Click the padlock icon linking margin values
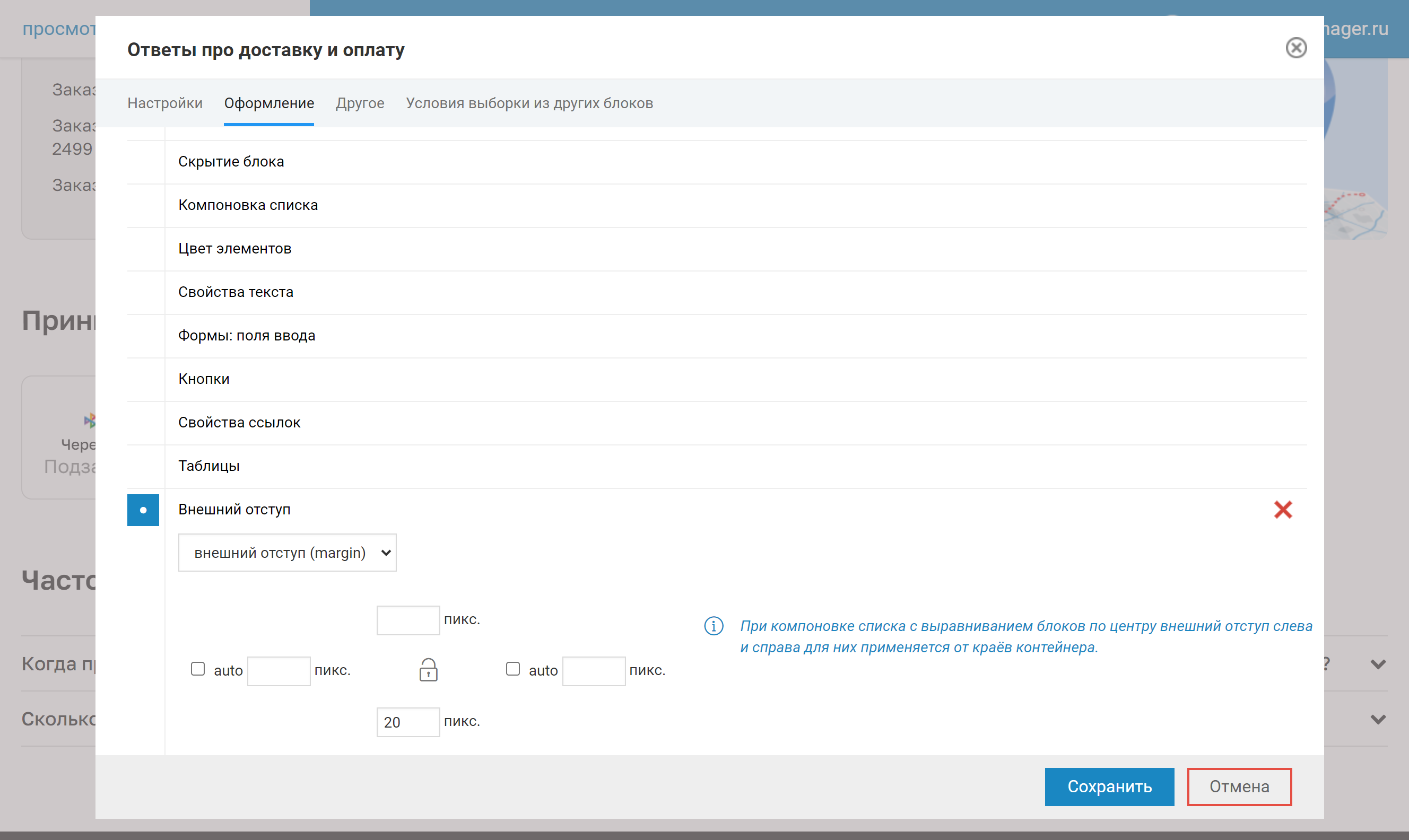This screenshot has width=1409, height=840. [x=428, y=670]
